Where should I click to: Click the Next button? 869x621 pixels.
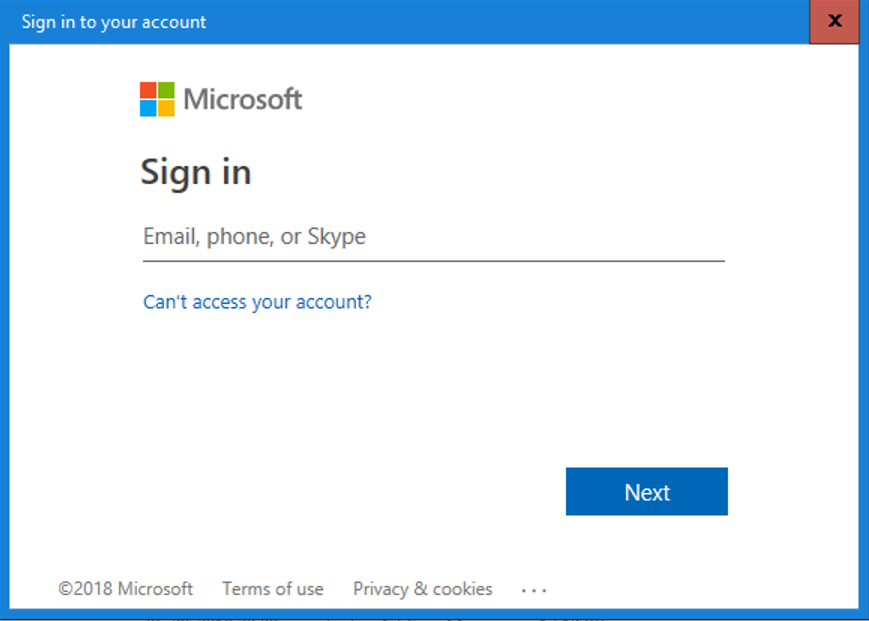647,491
